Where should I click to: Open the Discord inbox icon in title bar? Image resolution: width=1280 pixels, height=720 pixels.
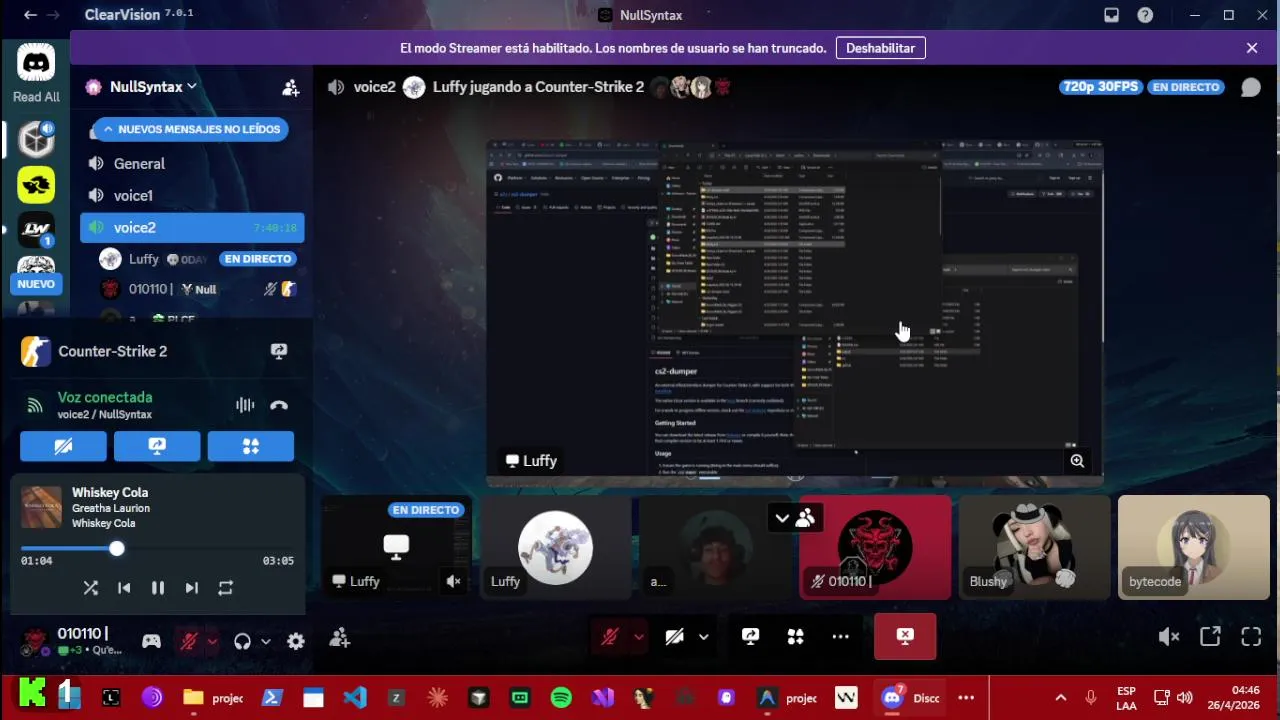(1111, 15)
